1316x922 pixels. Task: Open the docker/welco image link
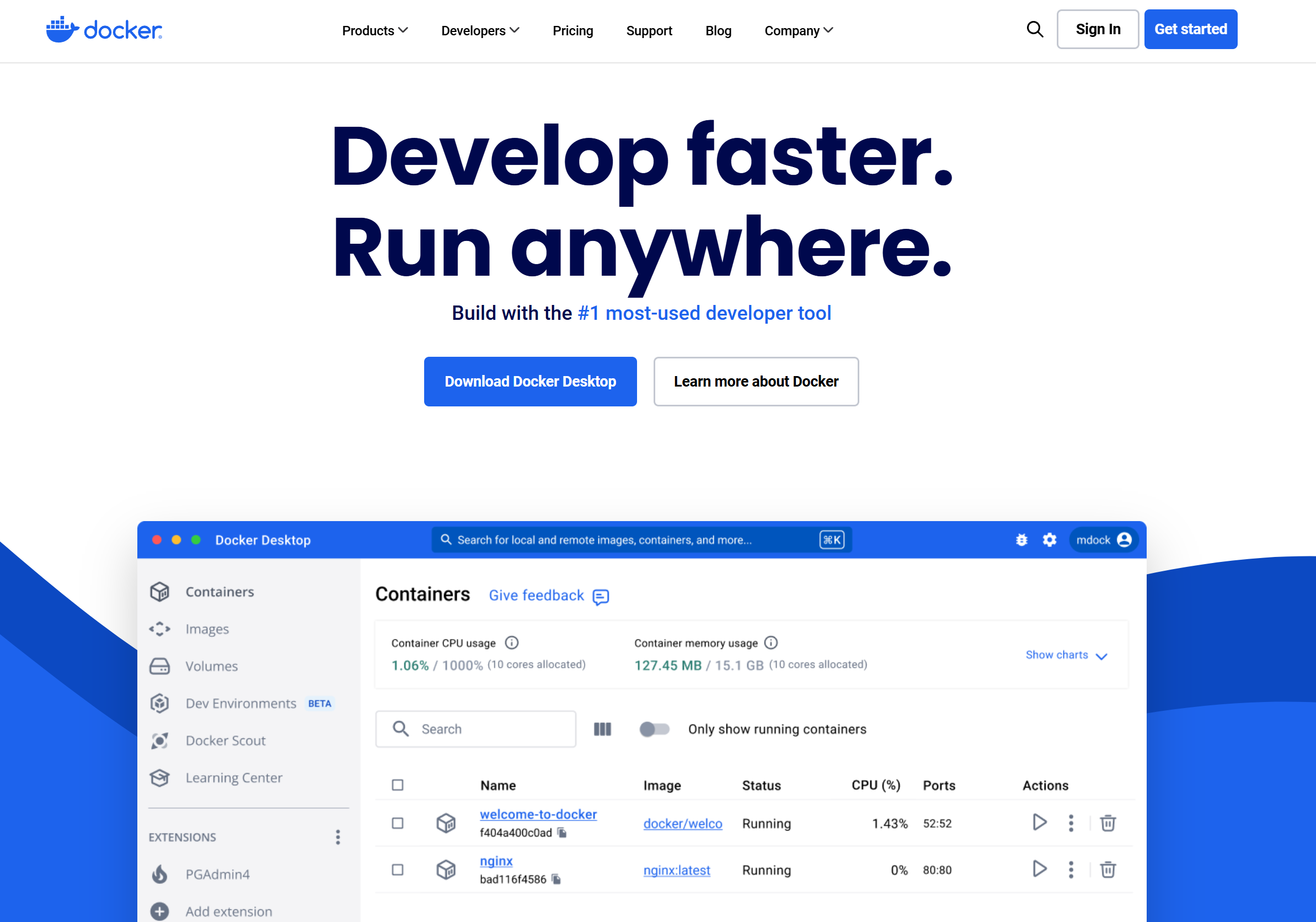683,823
